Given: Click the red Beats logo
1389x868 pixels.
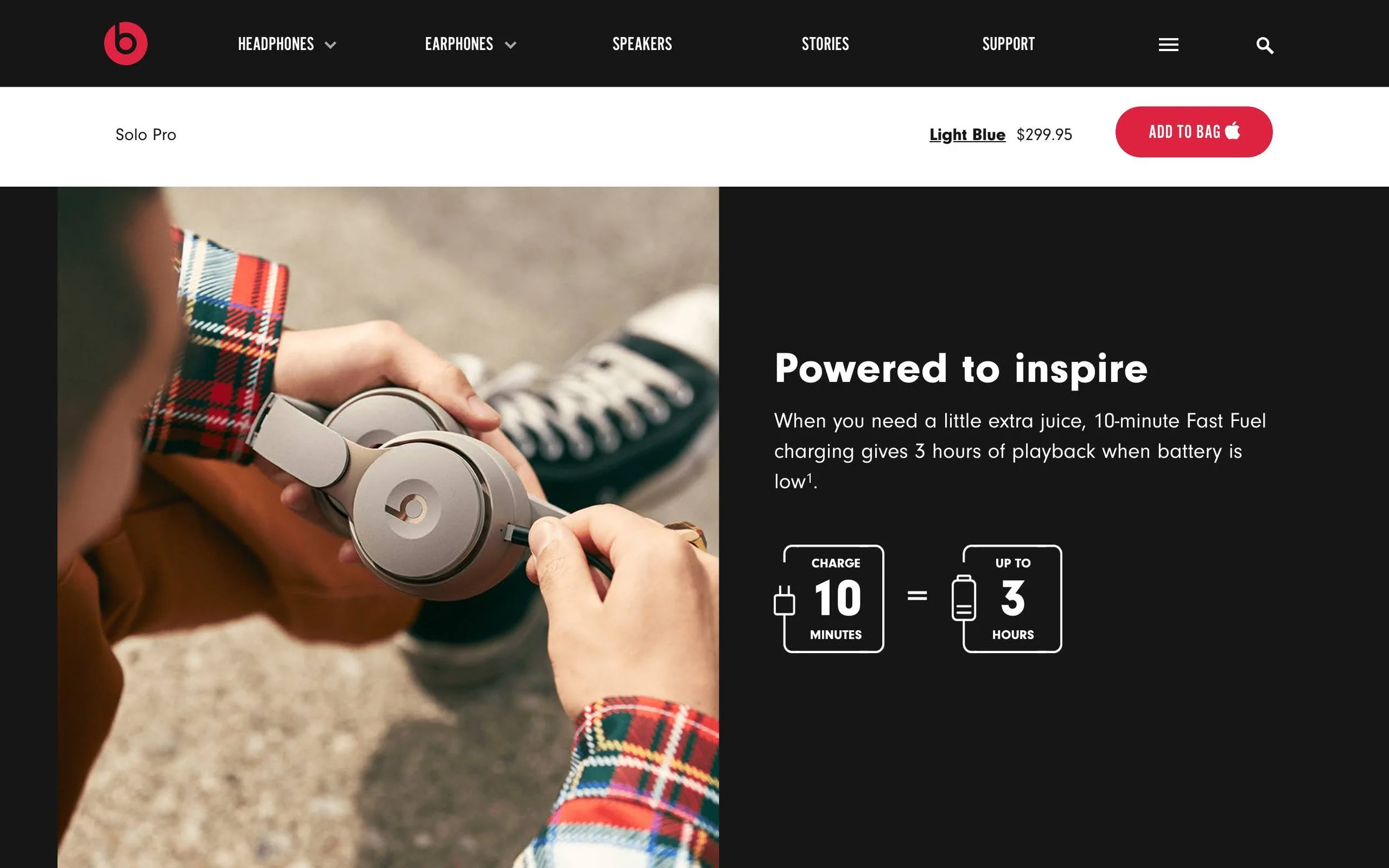Looking at the screenshot, I should (x=126, y=44).
